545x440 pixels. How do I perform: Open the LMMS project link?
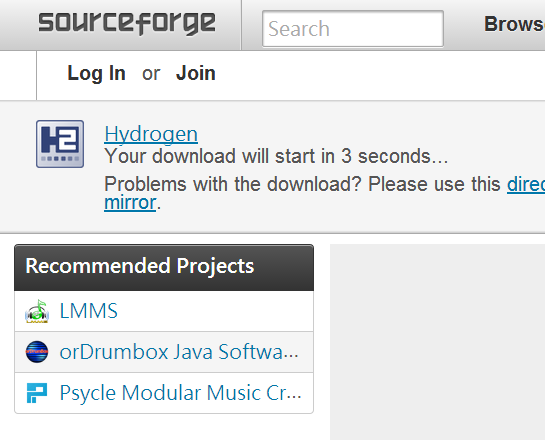89,311
